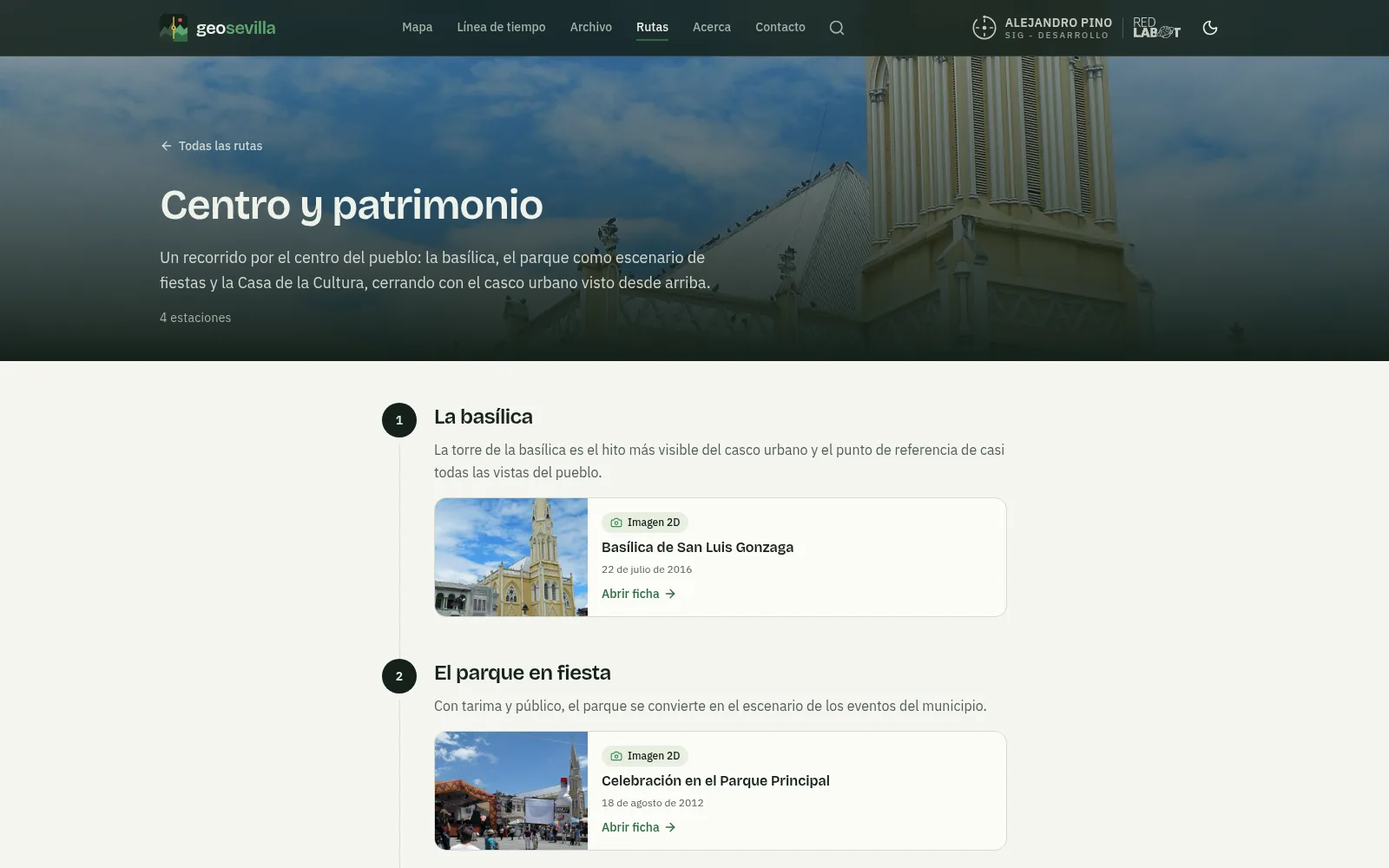Open the search magnifier icon
This screenshot has width=1389, height=868.
point(837,28)
